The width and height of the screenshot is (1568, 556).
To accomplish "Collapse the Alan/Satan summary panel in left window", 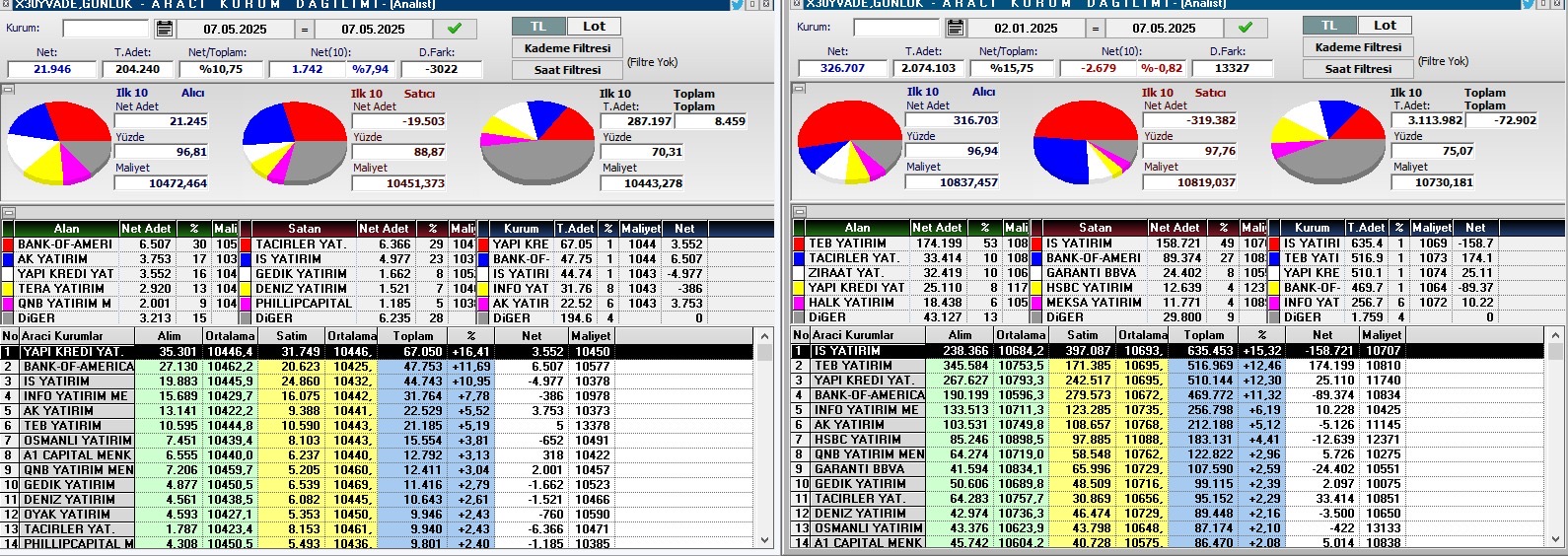I will point(8,213).
